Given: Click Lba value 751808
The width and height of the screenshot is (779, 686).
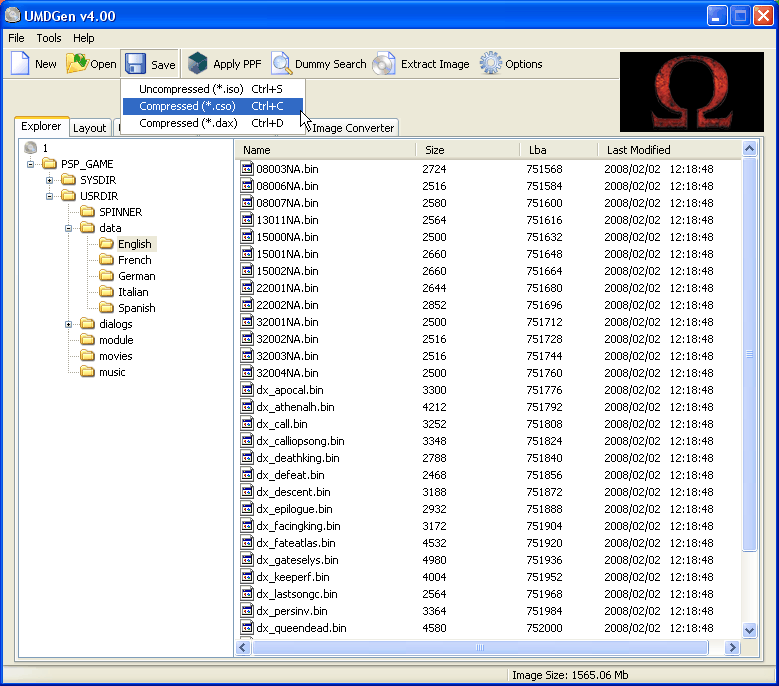Looking at the screenshot, I should tap(545, 424).
